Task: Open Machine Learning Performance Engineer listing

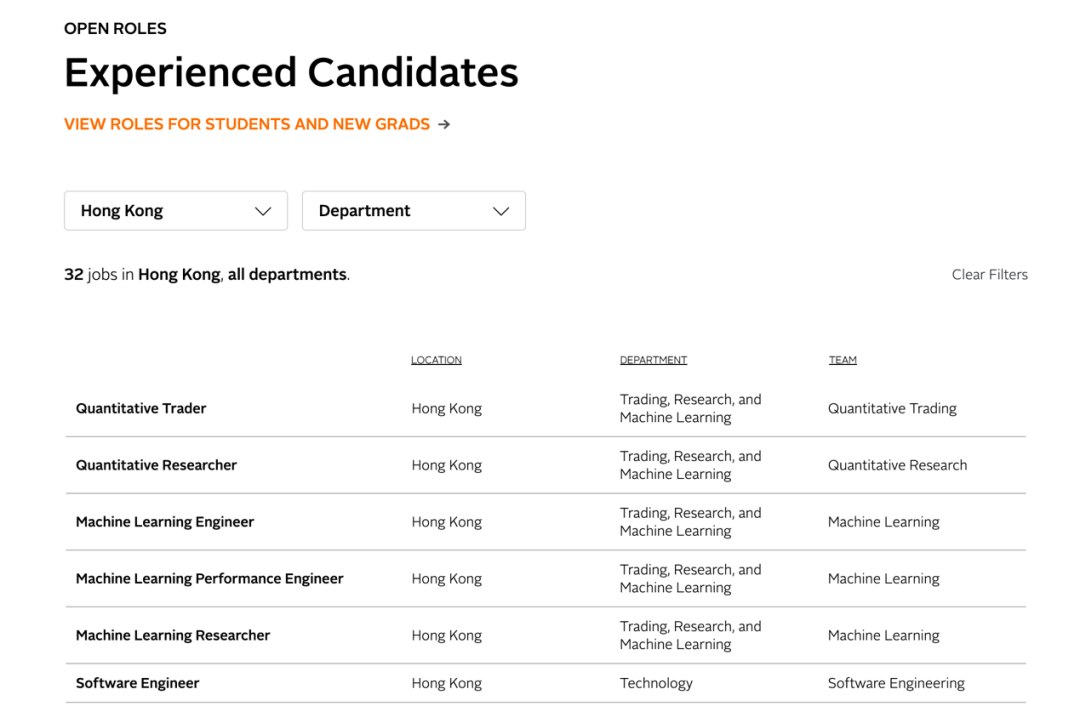Action: click(209, 579)
